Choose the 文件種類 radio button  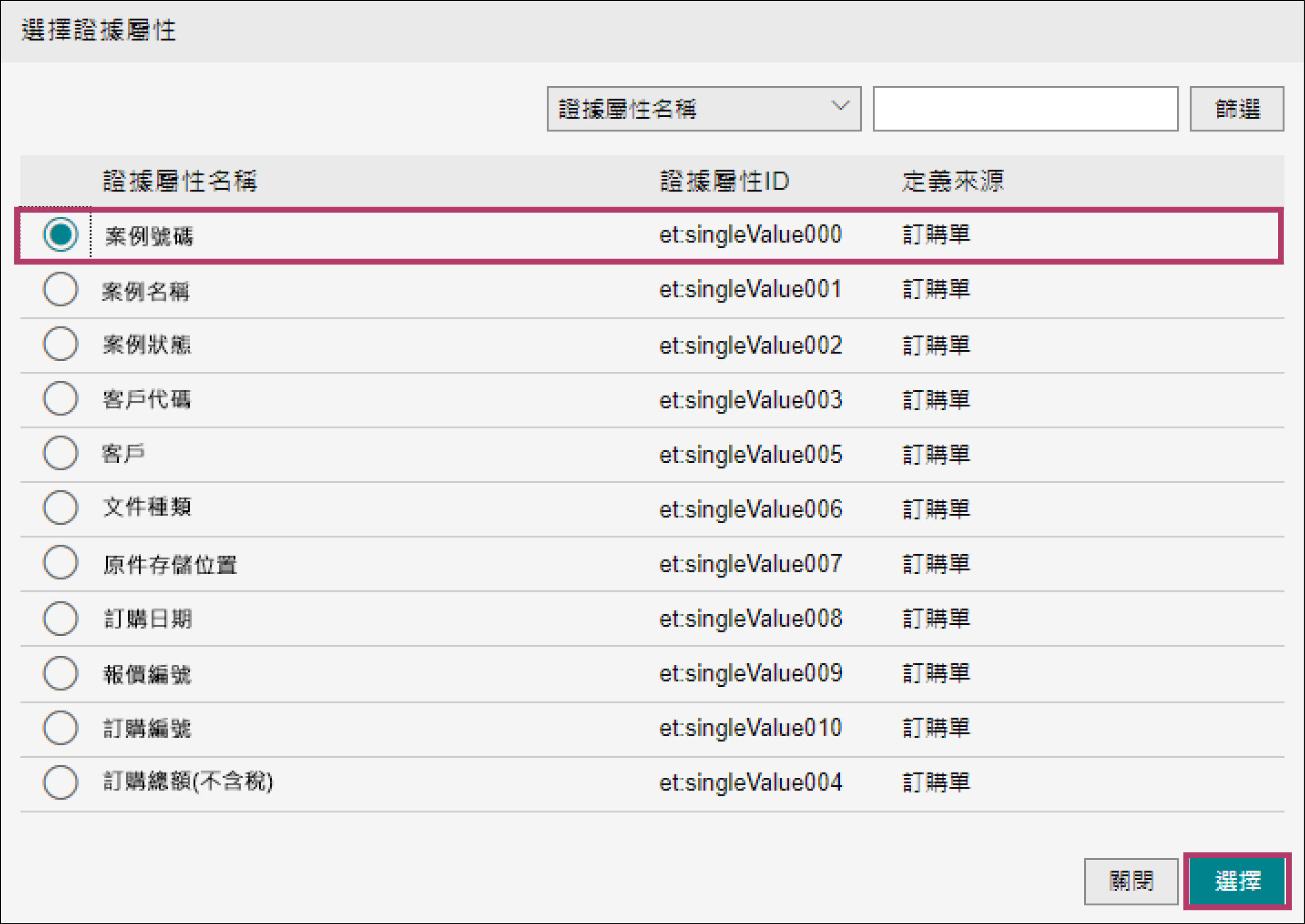[61, 508]
